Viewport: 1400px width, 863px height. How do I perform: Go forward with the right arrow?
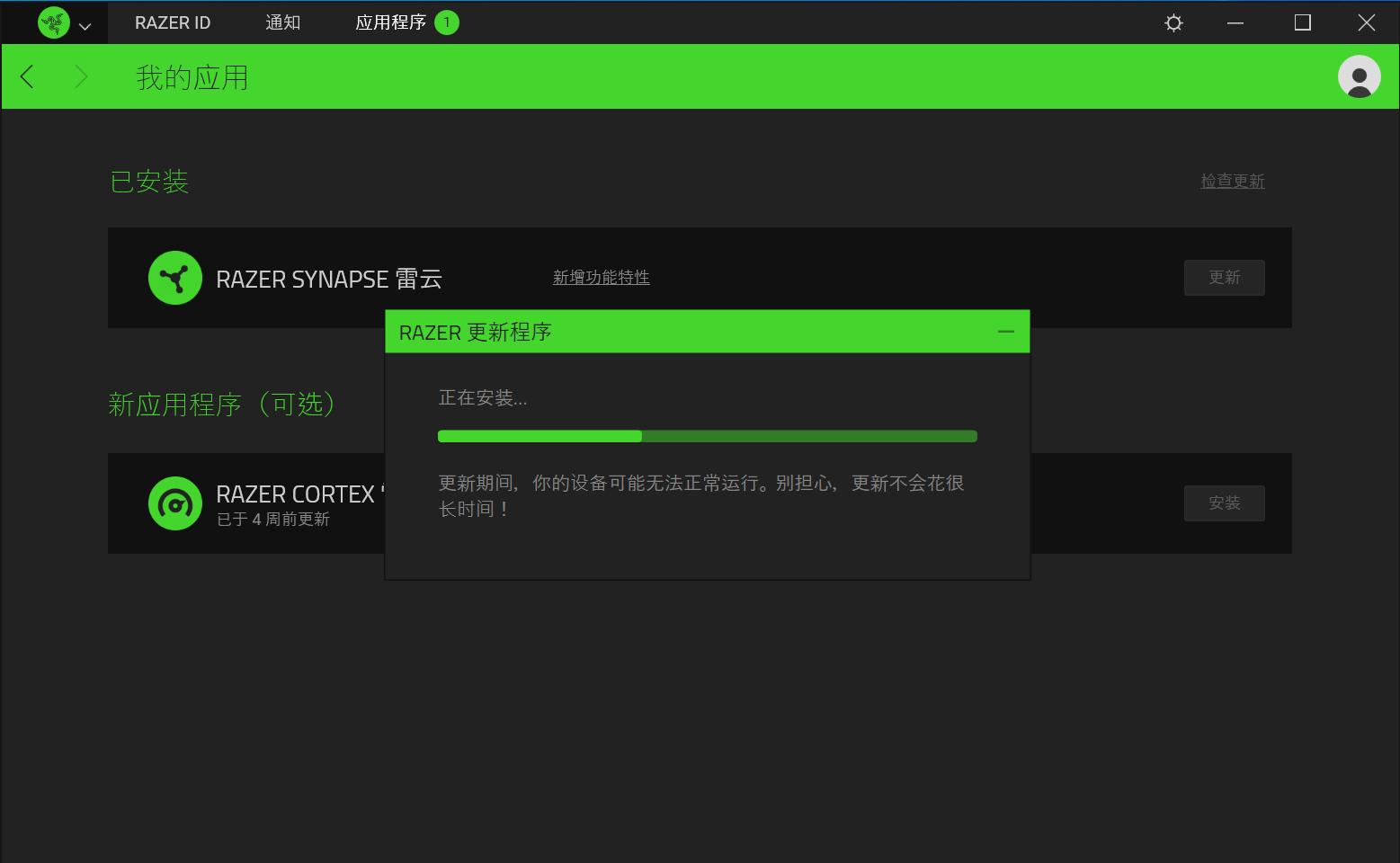(81, 76)
